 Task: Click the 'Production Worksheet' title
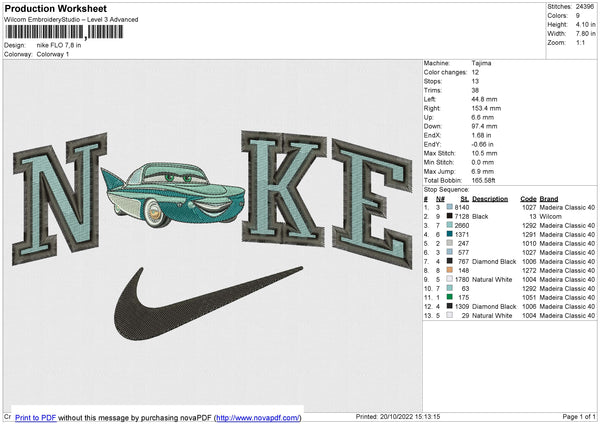(x=55, y=8)
